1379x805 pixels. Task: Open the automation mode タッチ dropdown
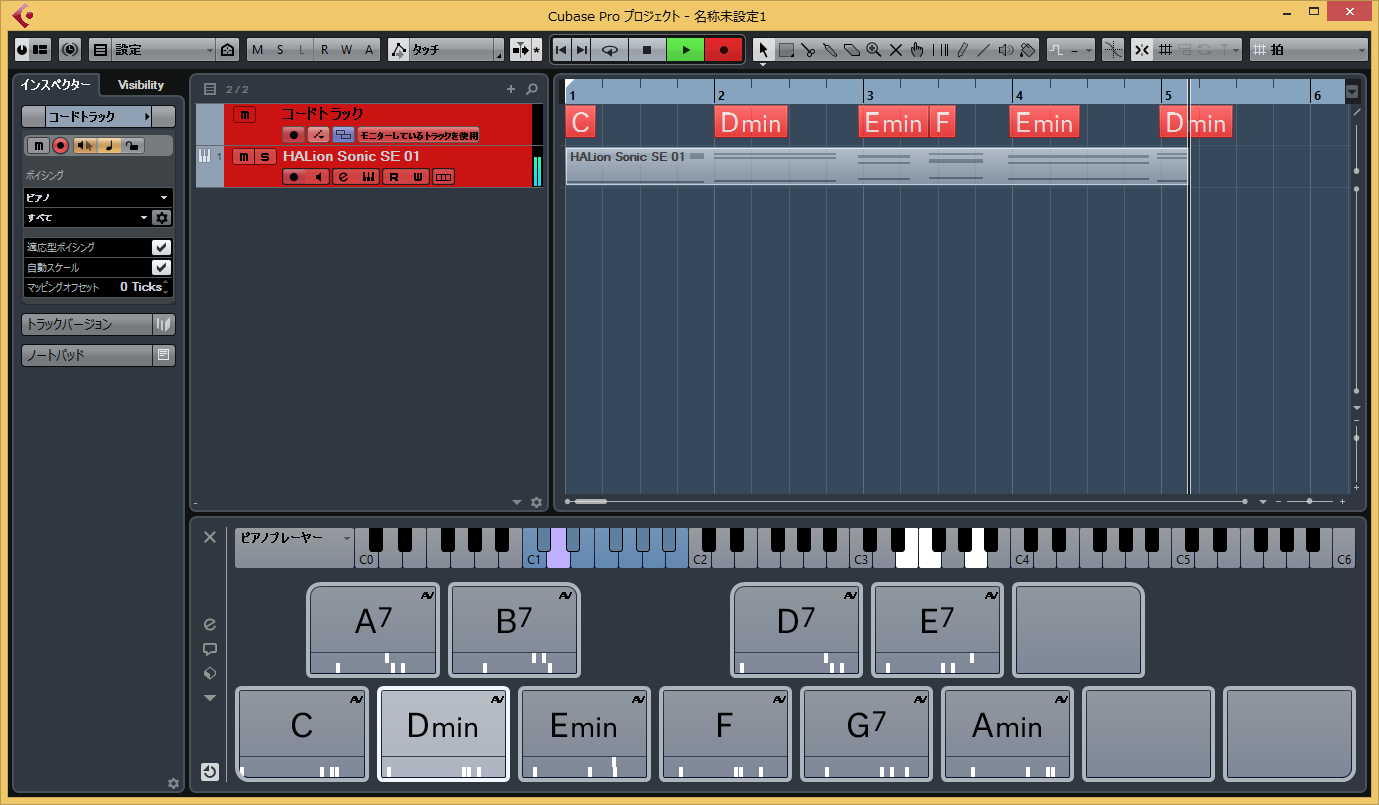[457, 50]
